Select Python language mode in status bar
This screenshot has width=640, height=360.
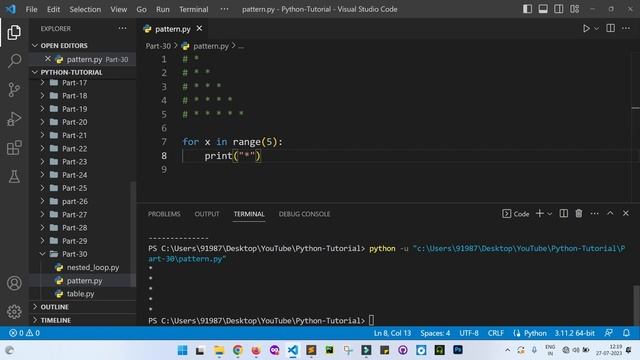[535, 333]
